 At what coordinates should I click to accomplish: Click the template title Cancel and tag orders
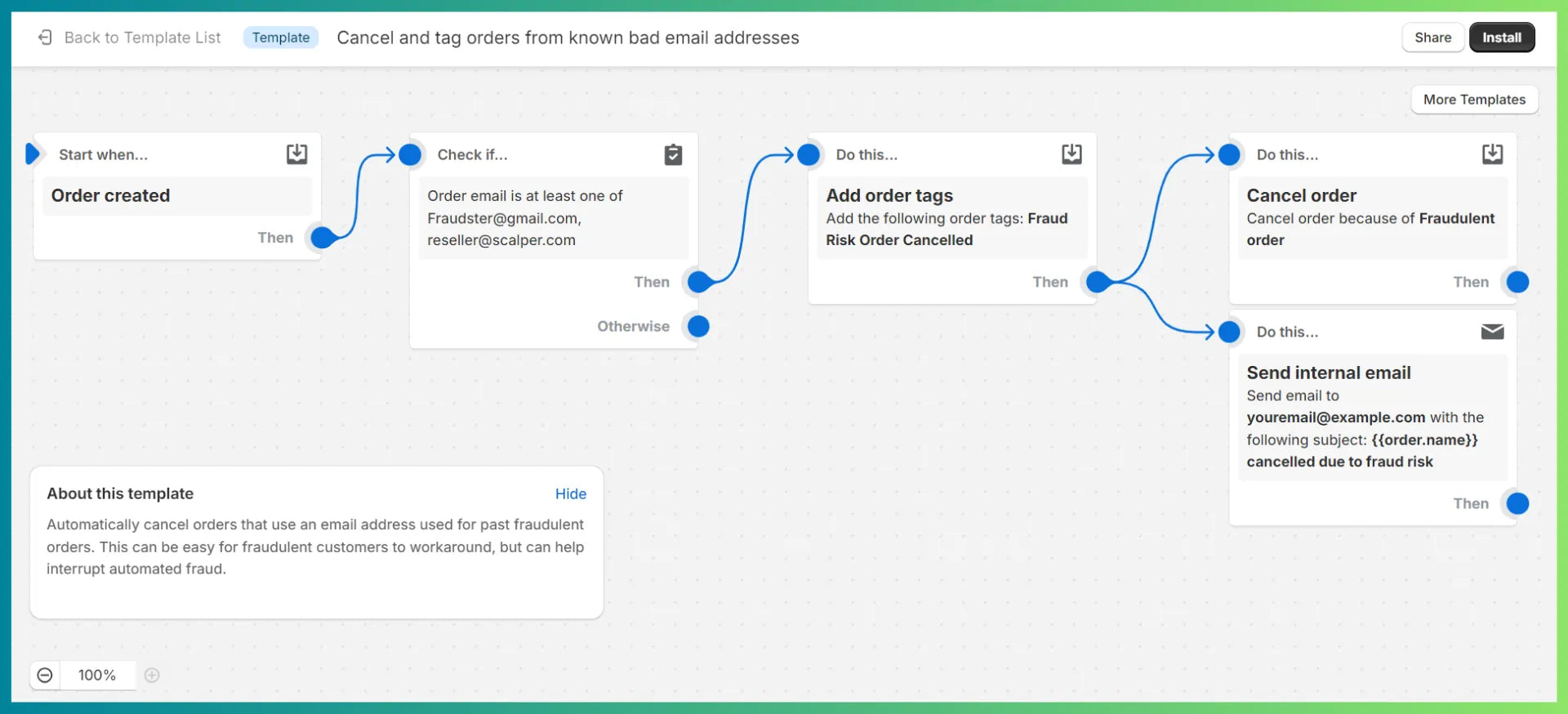(x=568, y=38)
